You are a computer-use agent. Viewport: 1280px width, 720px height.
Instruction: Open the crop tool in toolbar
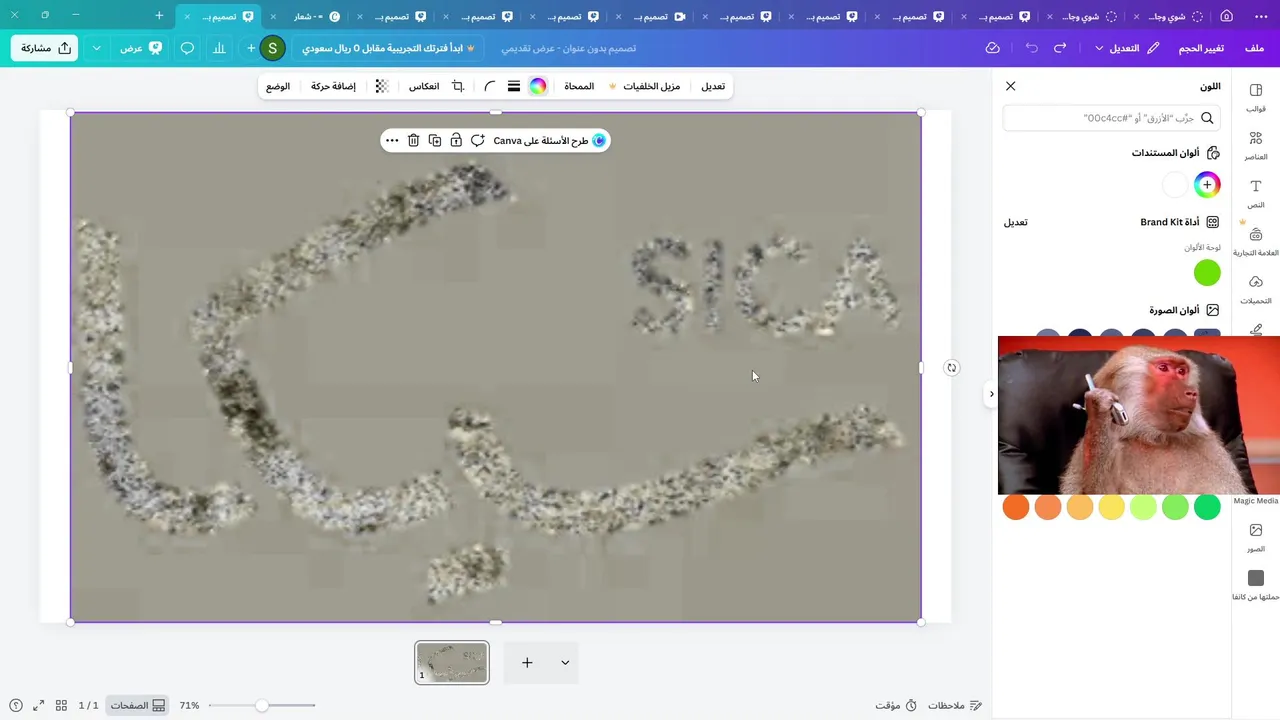click(x=458, y=86)
